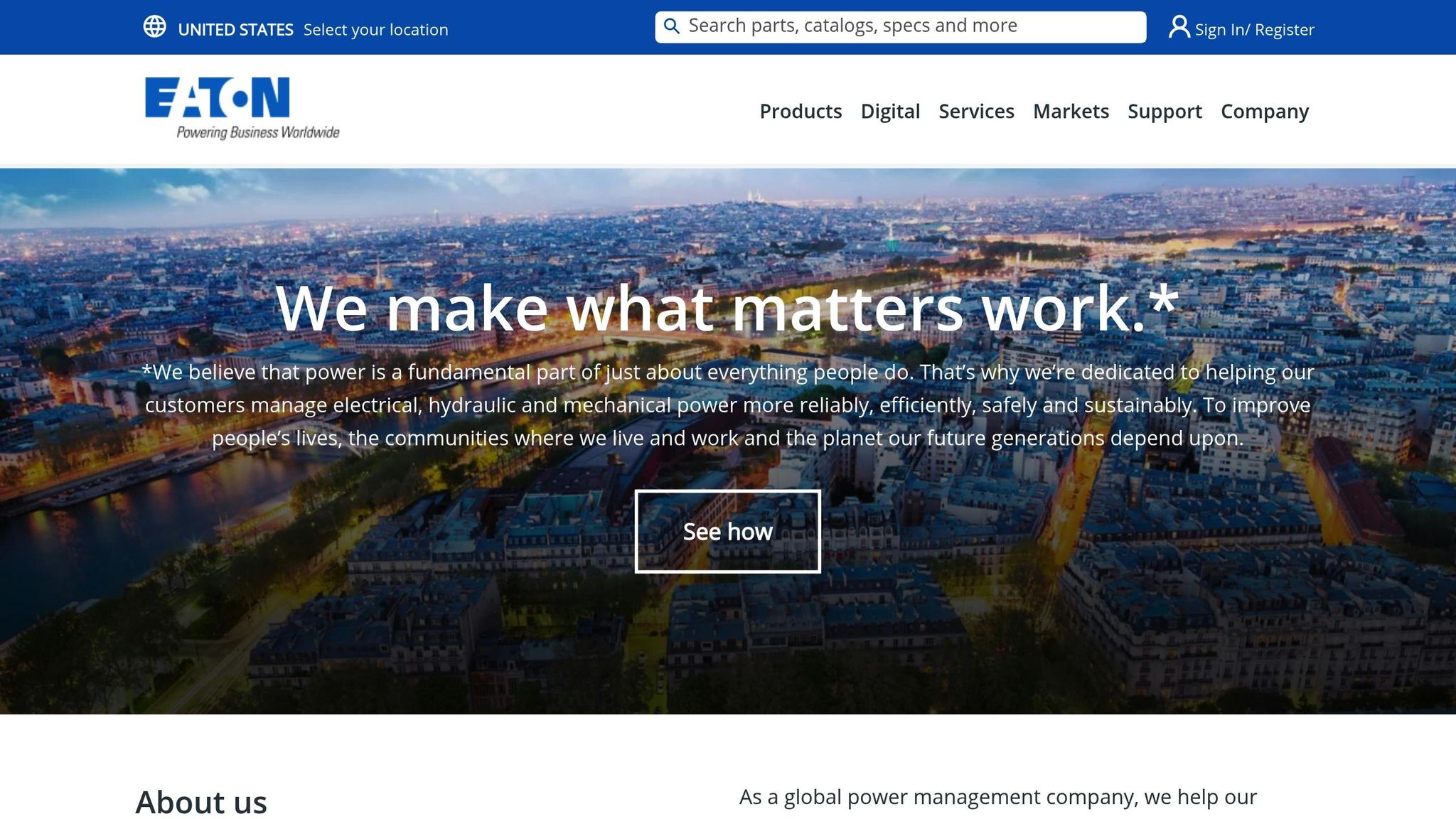Open the Sign In/ Register link
The image size is (1456, 819).
pyautogui.click(x=1254, y=30)
